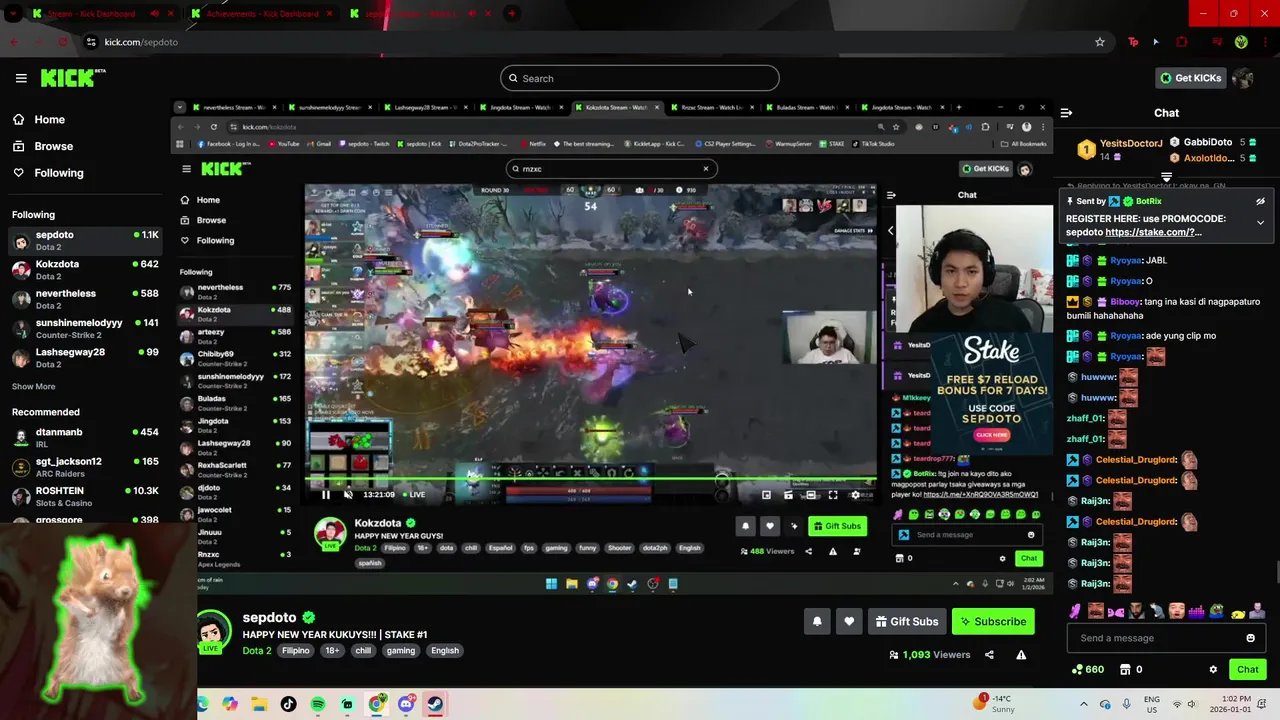Open the stake.com link in pinned message
1280x720 pixels.
[1154, 232]
